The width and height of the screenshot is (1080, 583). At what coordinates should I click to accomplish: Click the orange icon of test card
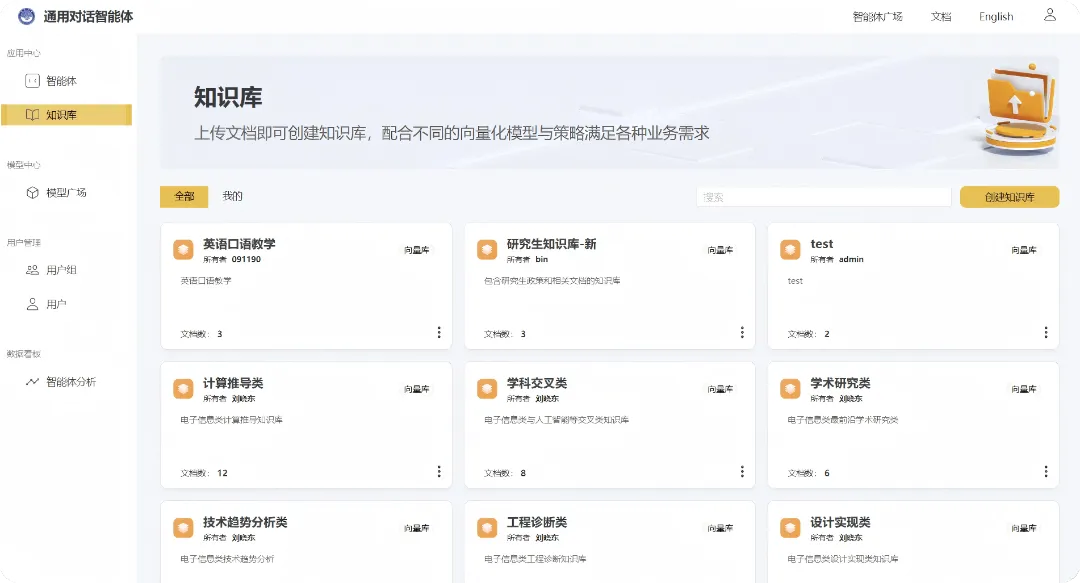pyautogui.click(x=790, y=249)
